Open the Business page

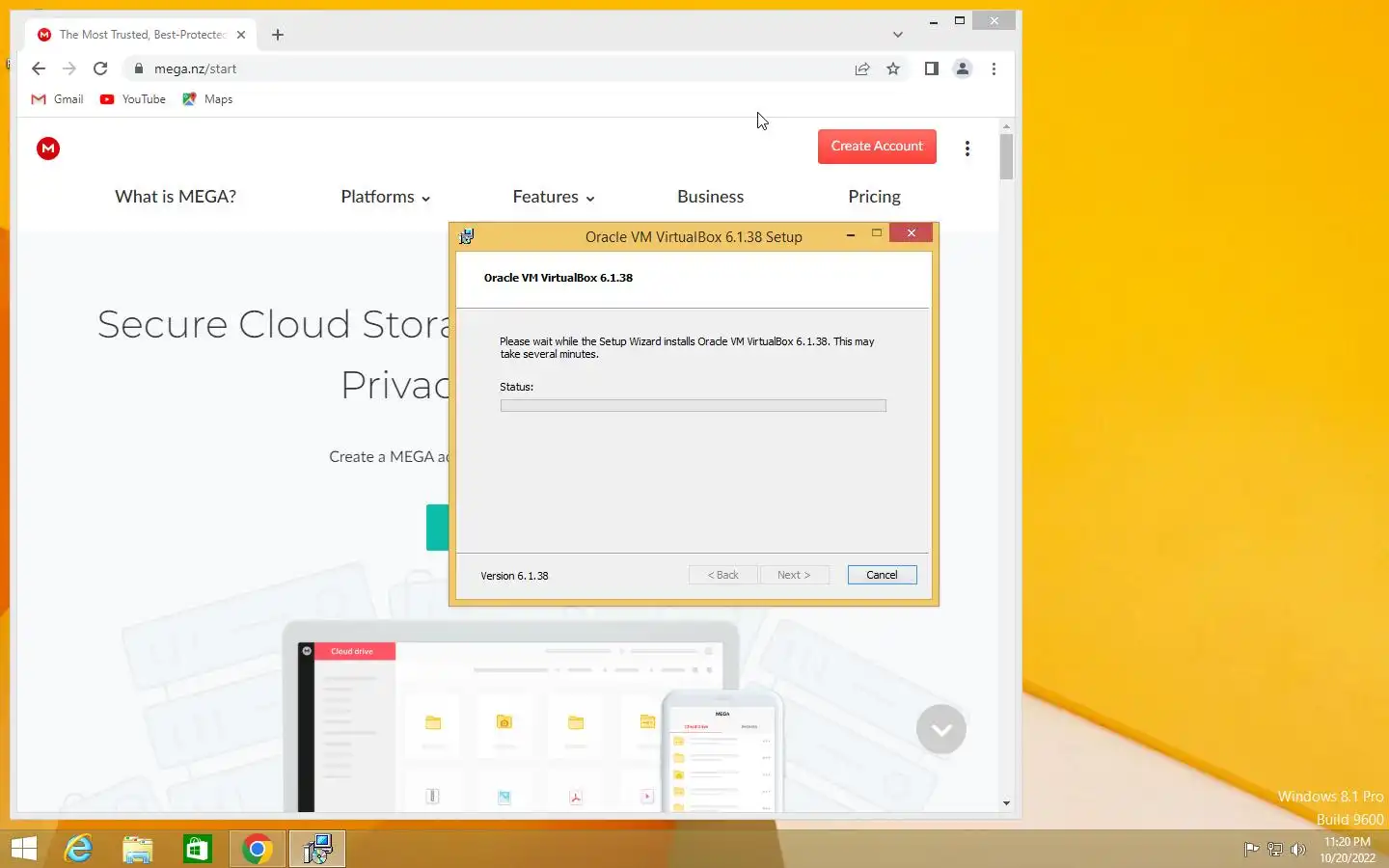(x=711, y=197)
